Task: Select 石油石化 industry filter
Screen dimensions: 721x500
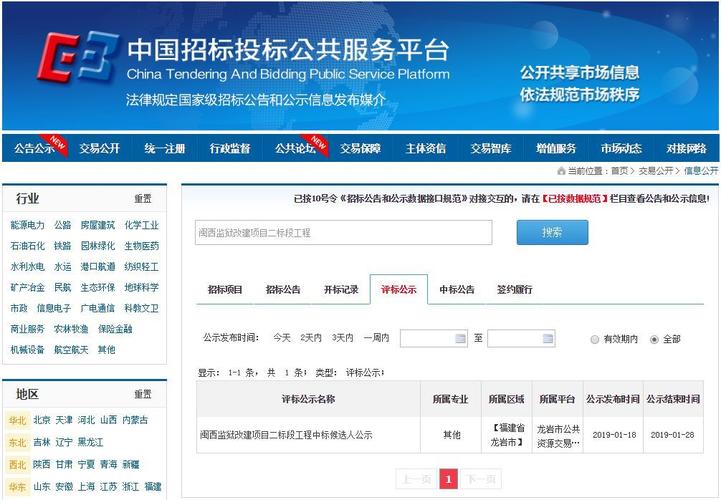Action: 28,246
